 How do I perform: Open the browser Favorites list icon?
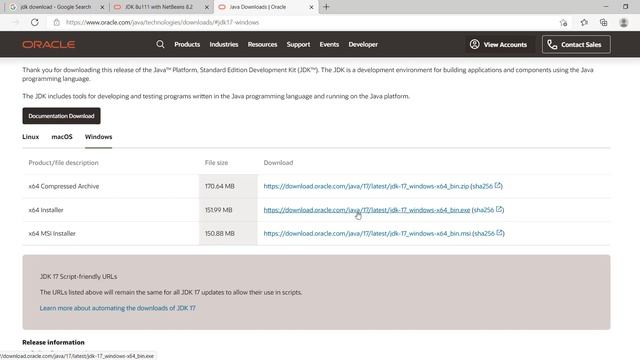coord(584,22)
